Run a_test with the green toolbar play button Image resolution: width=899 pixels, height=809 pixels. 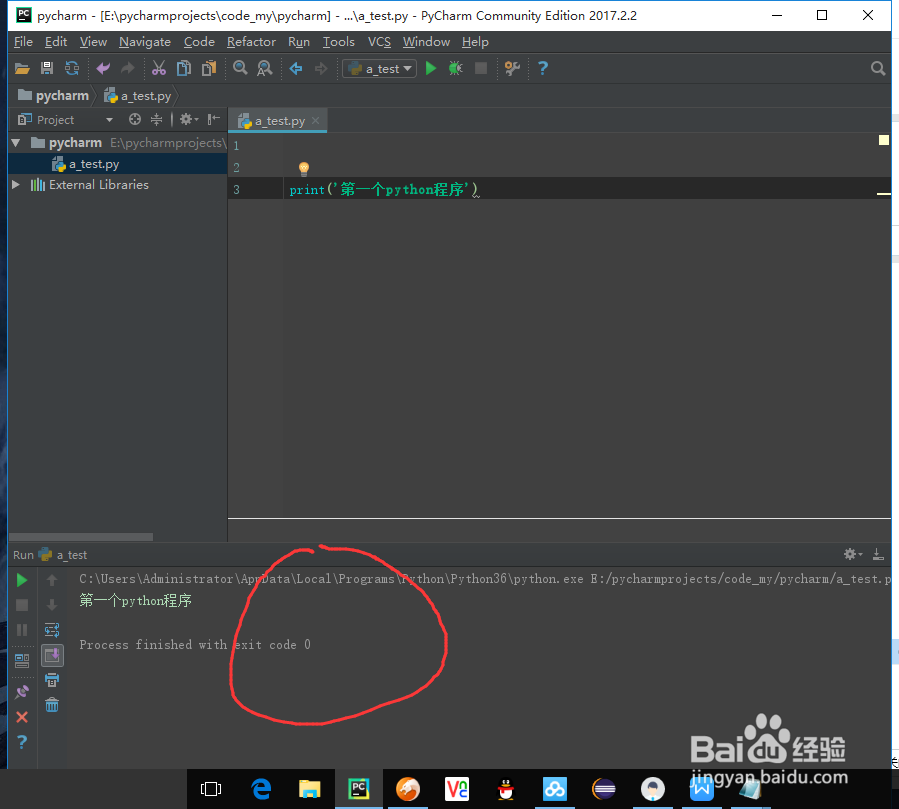(431, 69)
